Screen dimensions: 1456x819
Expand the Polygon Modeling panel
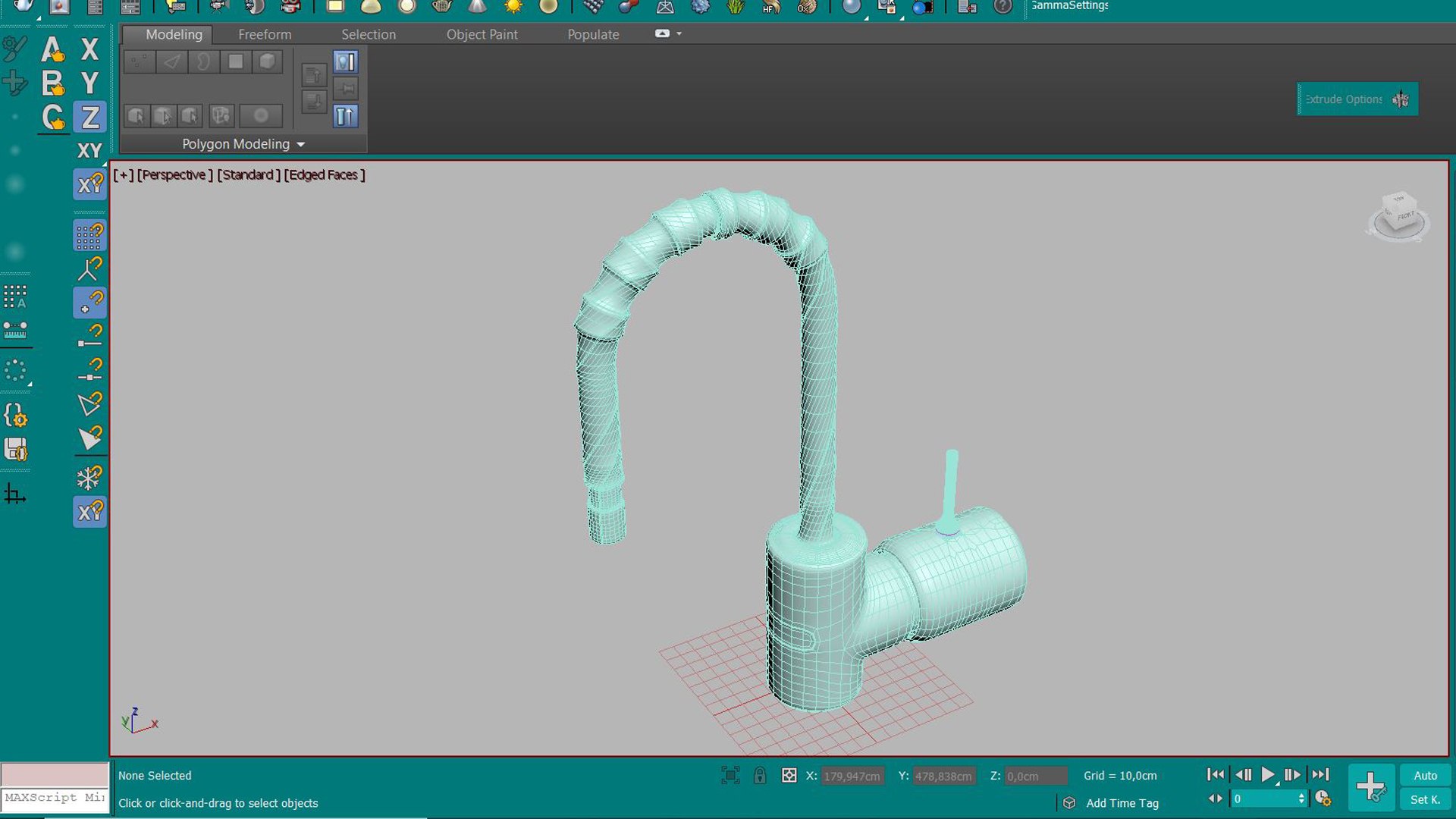pos(243,144)
